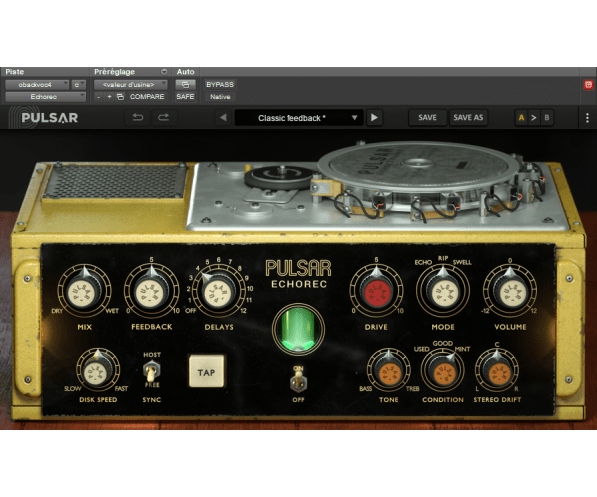Click the MIX dry/wet knob
This screenshot has height=497, width=597.
85,291
